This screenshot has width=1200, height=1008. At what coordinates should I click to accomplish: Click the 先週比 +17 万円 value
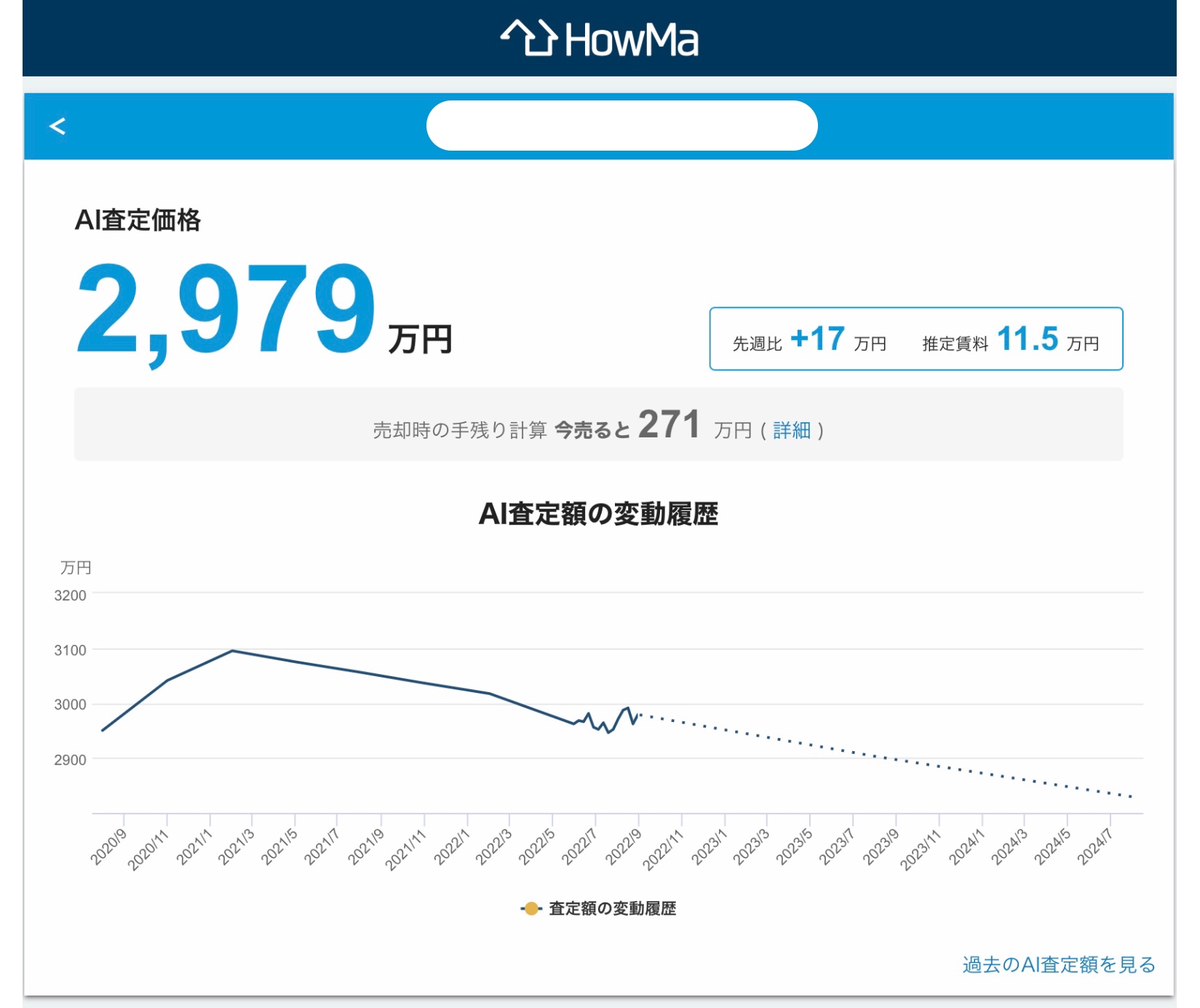[x=809, y=340]
